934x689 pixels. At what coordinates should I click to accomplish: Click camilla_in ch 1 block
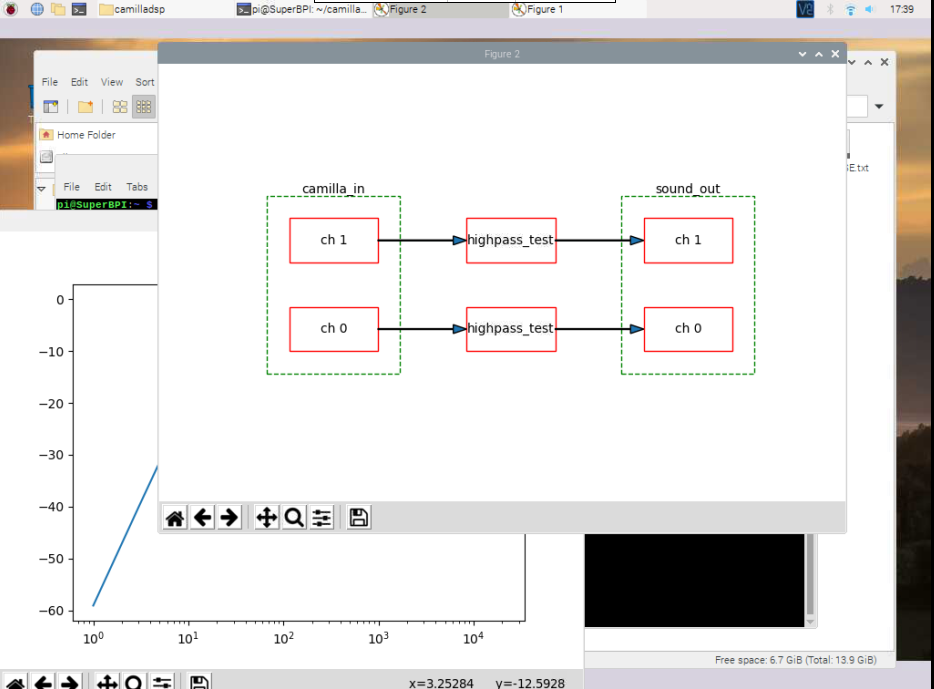(334, 241)
